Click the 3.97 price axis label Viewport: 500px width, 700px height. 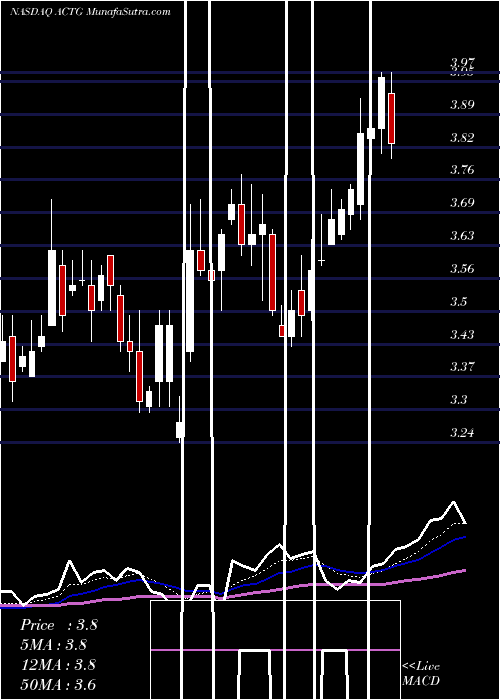click(462, 62)
